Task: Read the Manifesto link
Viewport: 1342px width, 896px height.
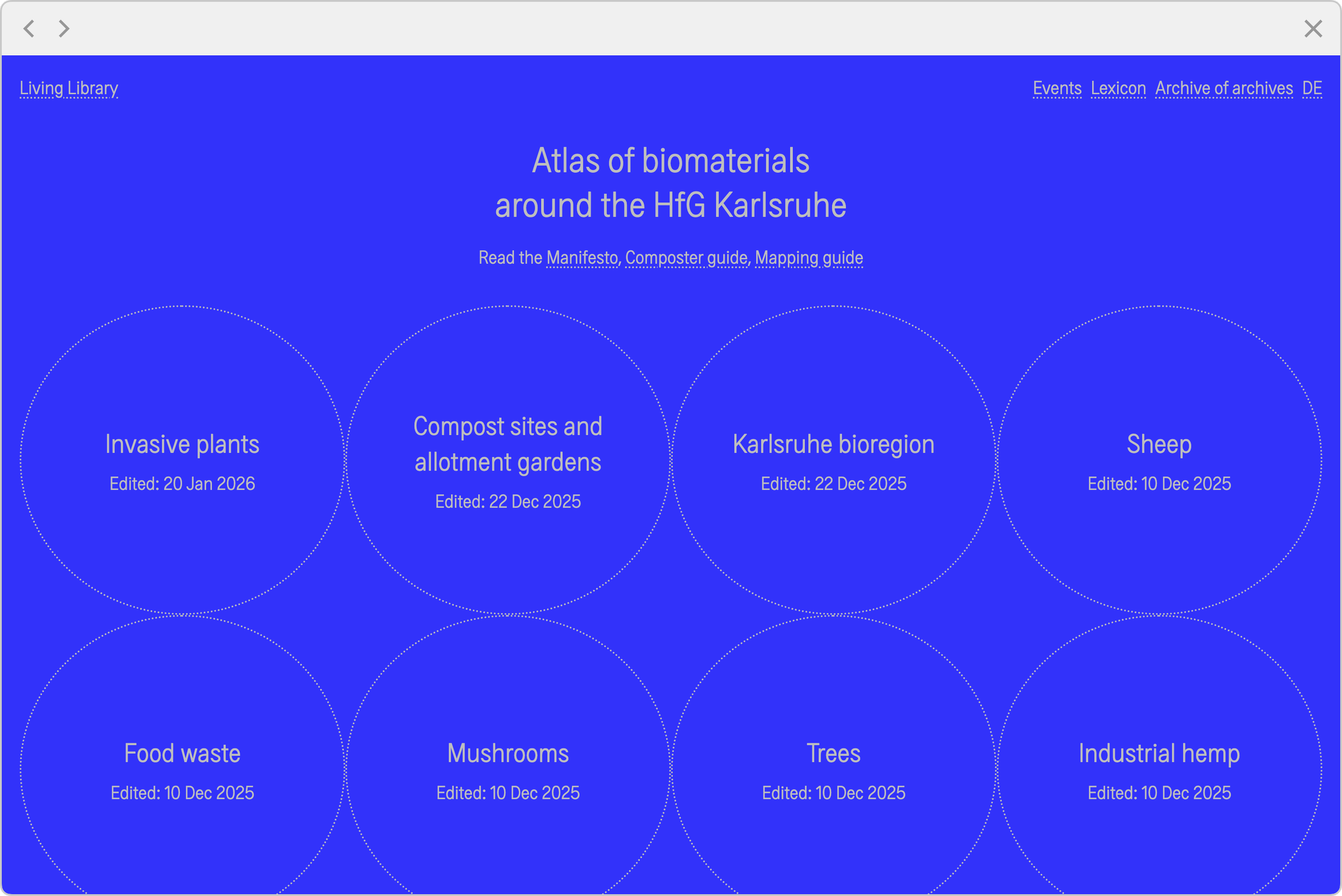Action: coord(581,258)
